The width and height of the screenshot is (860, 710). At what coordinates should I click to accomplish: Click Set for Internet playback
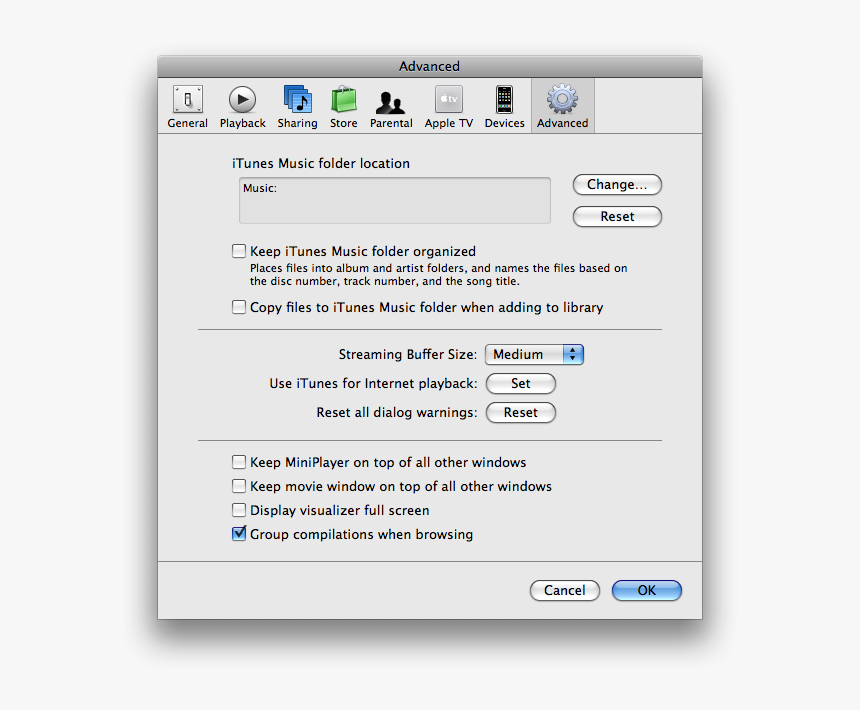click(x=521, y=383)
